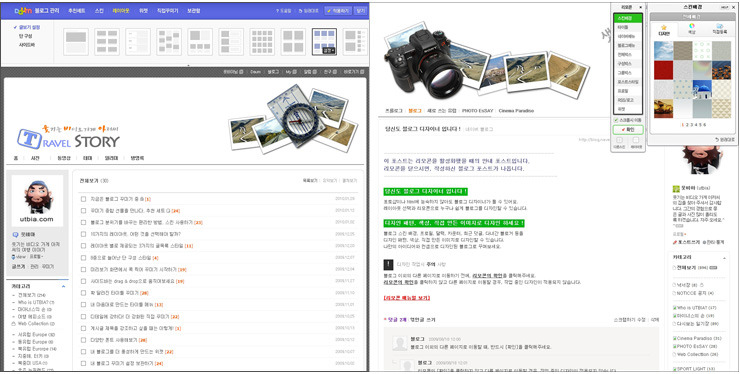This screenshot has width=740, height=374.
Task: Select the two-column six-block layout thumbnail
Action: click(x=107, y=42)
